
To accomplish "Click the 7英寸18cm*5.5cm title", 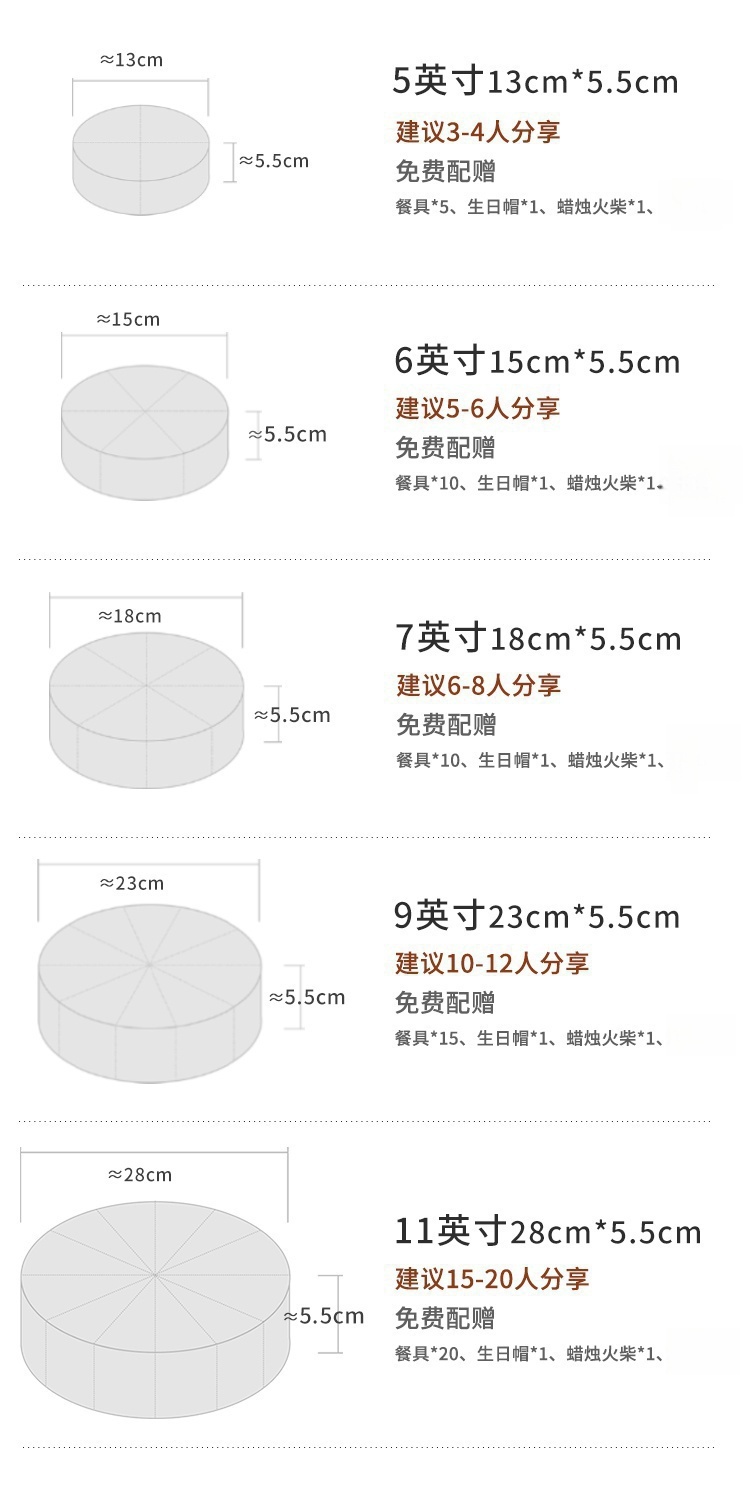I will point(538,638).
